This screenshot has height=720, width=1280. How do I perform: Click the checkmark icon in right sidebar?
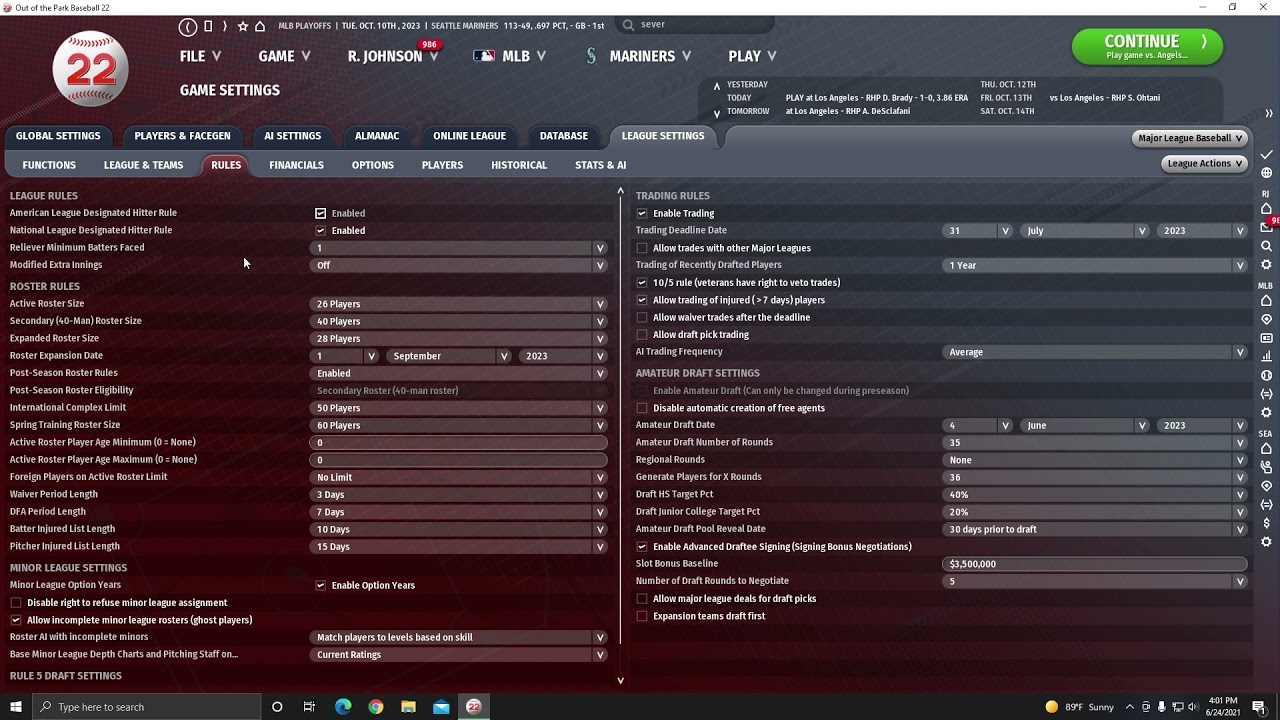coord(1266,155)
